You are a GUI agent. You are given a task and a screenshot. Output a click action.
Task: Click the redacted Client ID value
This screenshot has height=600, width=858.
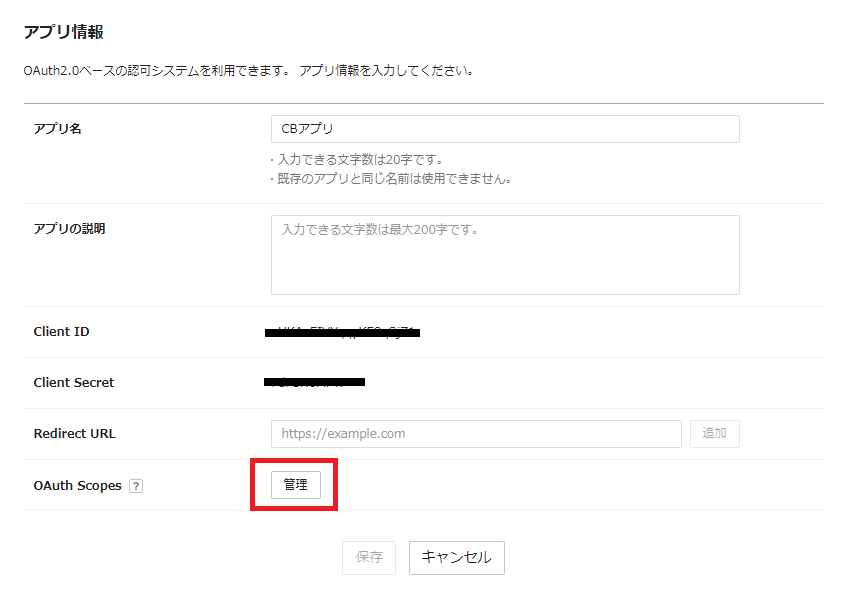coord(342,332)
